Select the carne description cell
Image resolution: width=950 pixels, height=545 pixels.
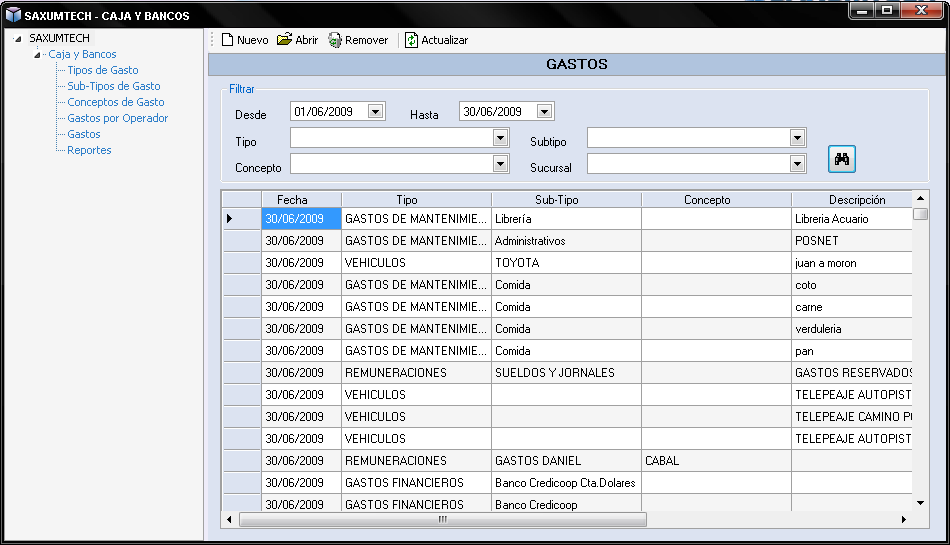coord(852,307)
